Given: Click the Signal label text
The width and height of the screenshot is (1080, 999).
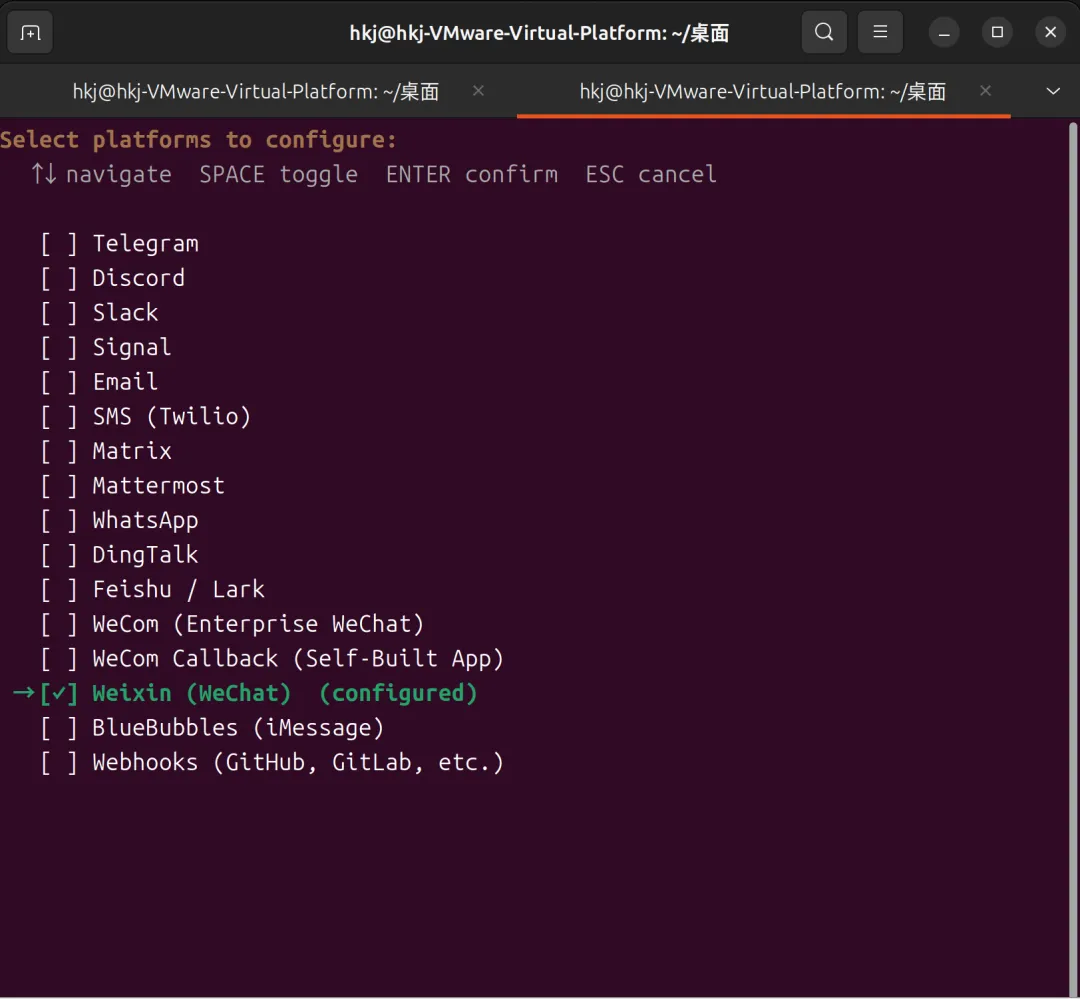Looking at the screenshot, I should (x=132, y=347).
